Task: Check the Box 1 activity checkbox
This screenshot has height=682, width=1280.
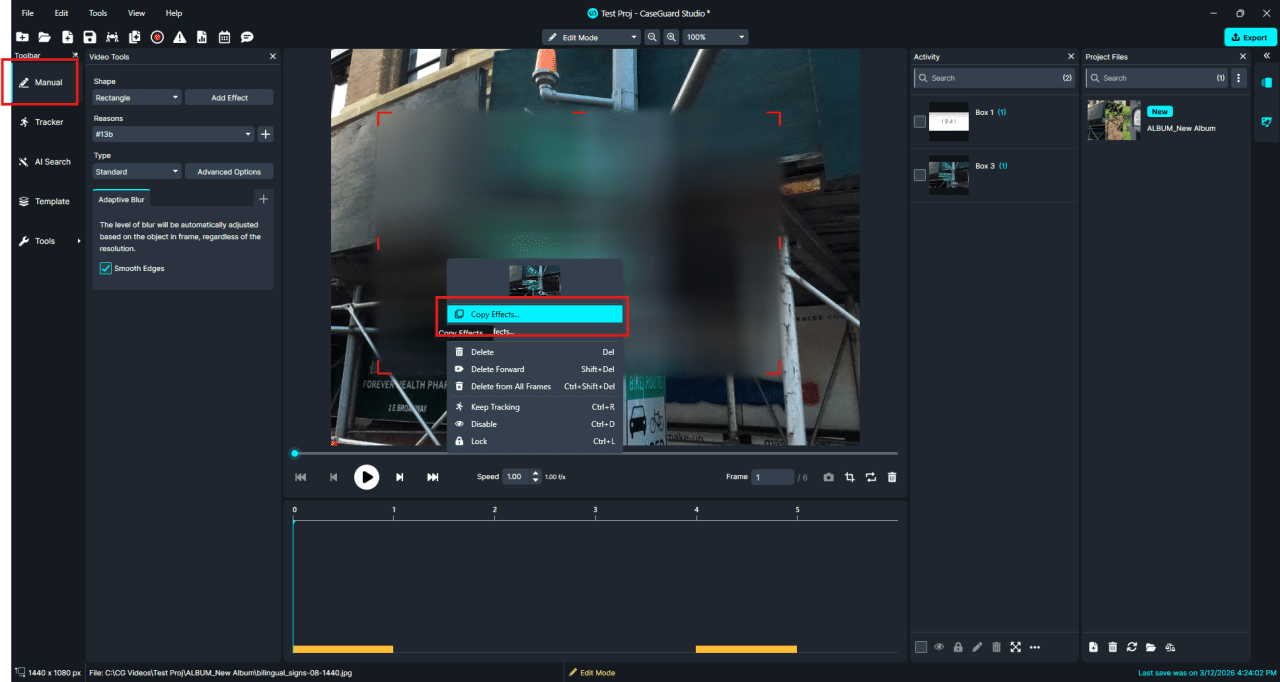Action: click(x=920, y=122)
